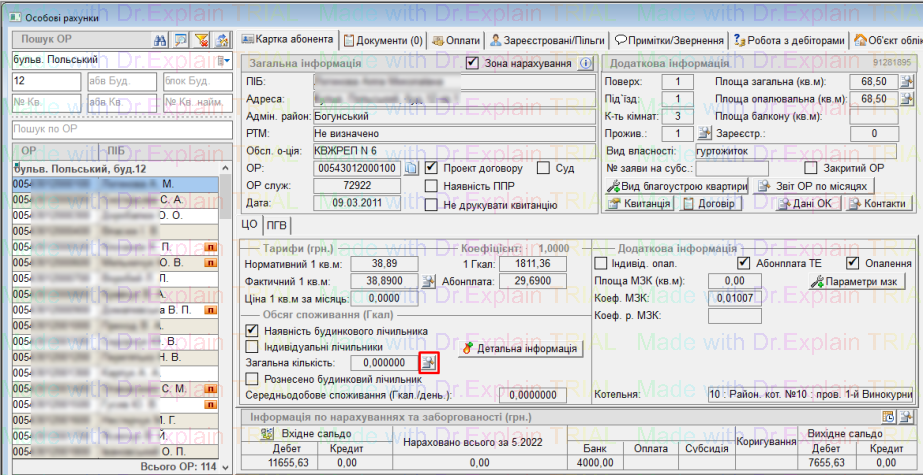This screenshot has height=475, width=923.
Task: Click the copy icon next to ОР number
Action: click(410, 168)
